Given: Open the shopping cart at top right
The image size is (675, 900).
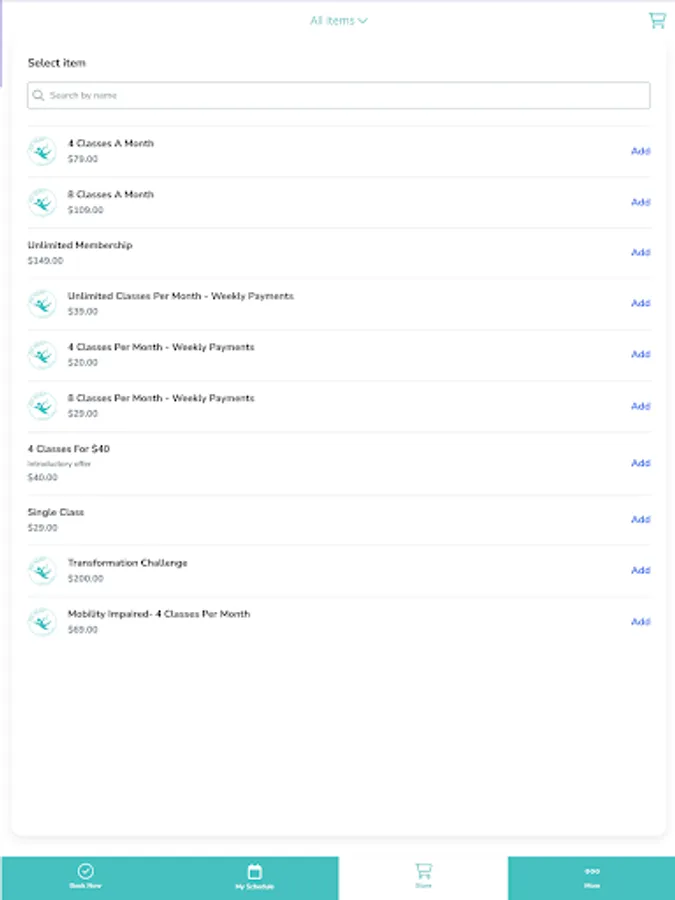Looking at the screenshot, I should pos(657,20).
